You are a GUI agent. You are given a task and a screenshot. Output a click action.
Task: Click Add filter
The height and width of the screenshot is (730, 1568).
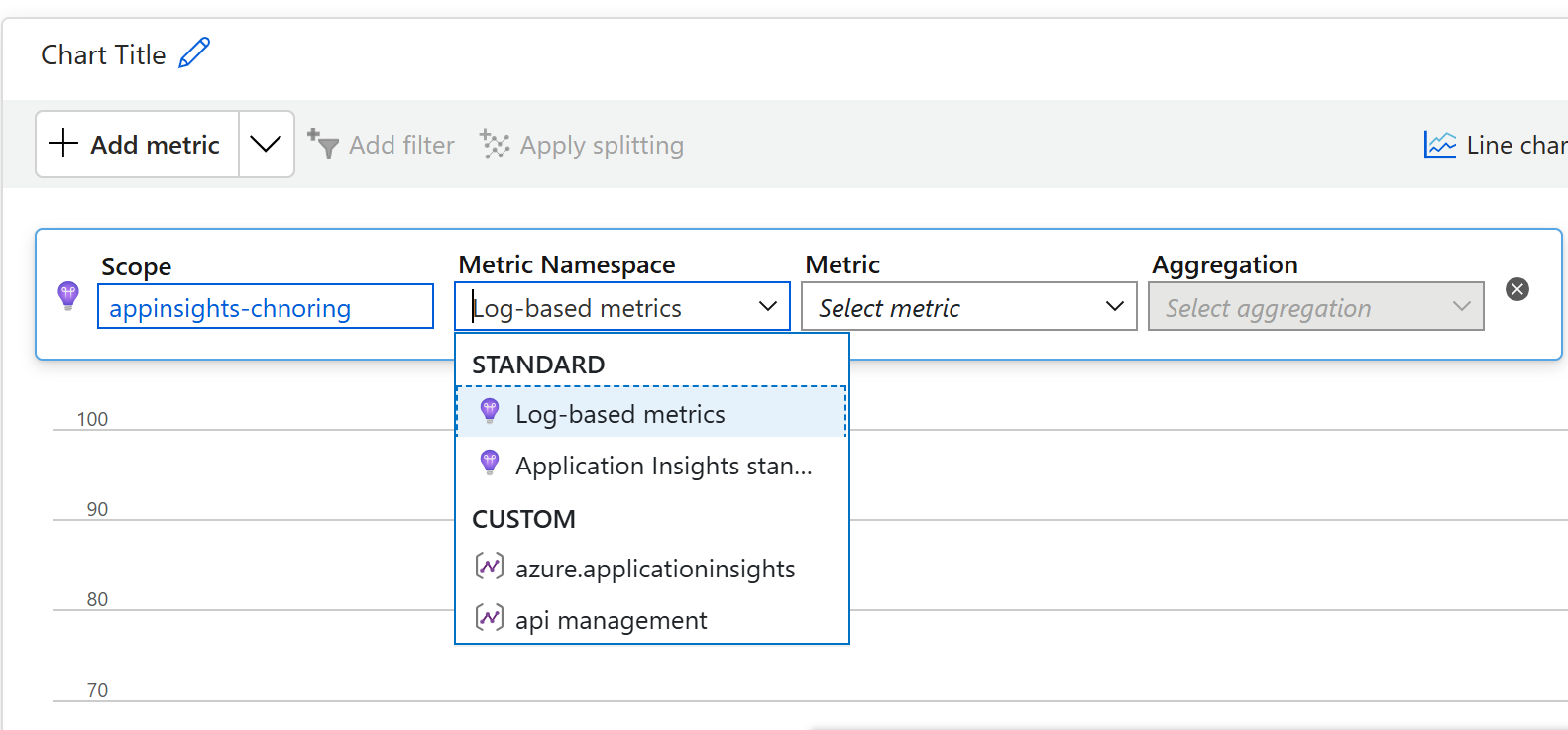(381, 145)
